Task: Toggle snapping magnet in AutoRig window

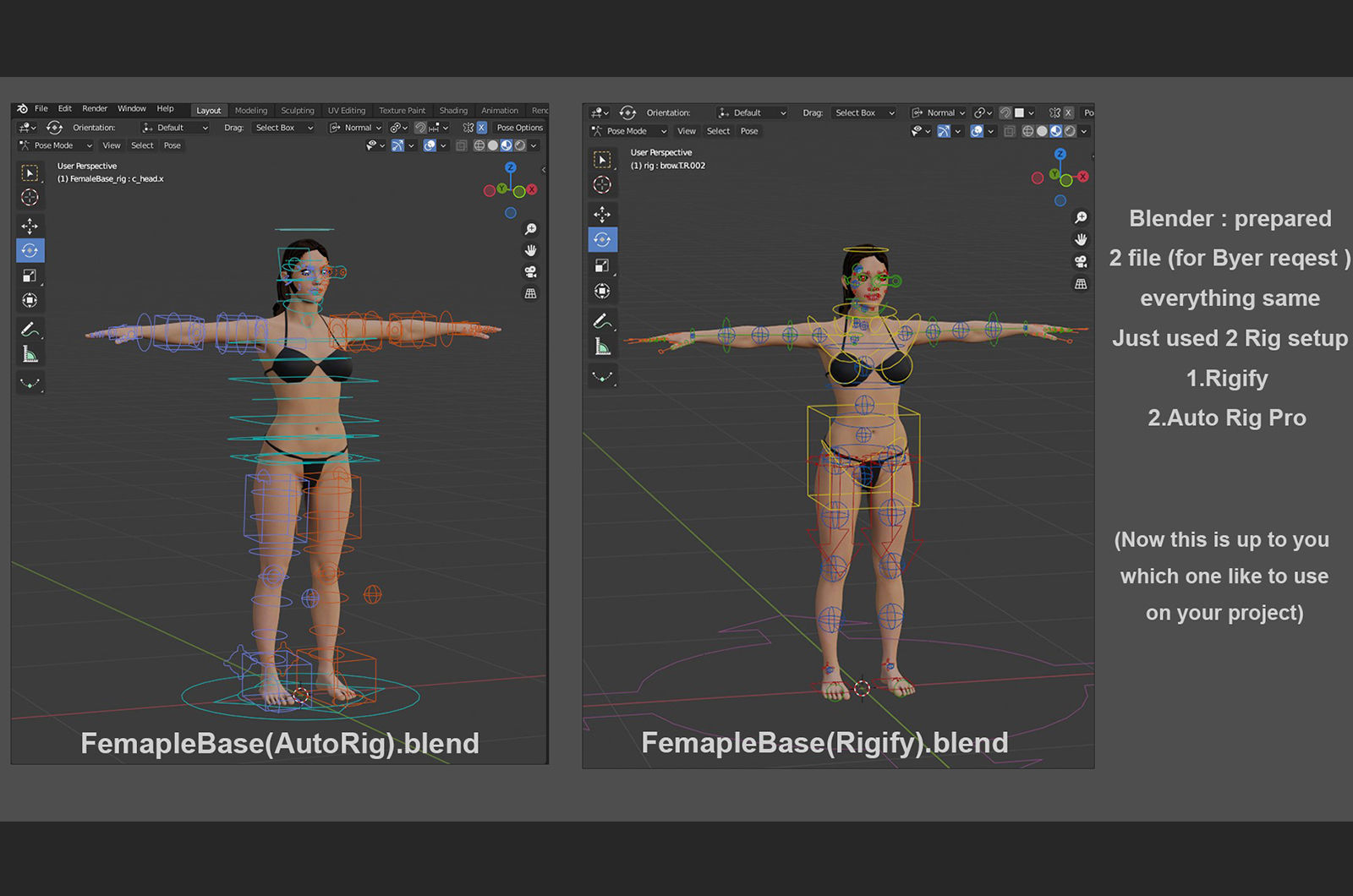Action: point(419,128)
